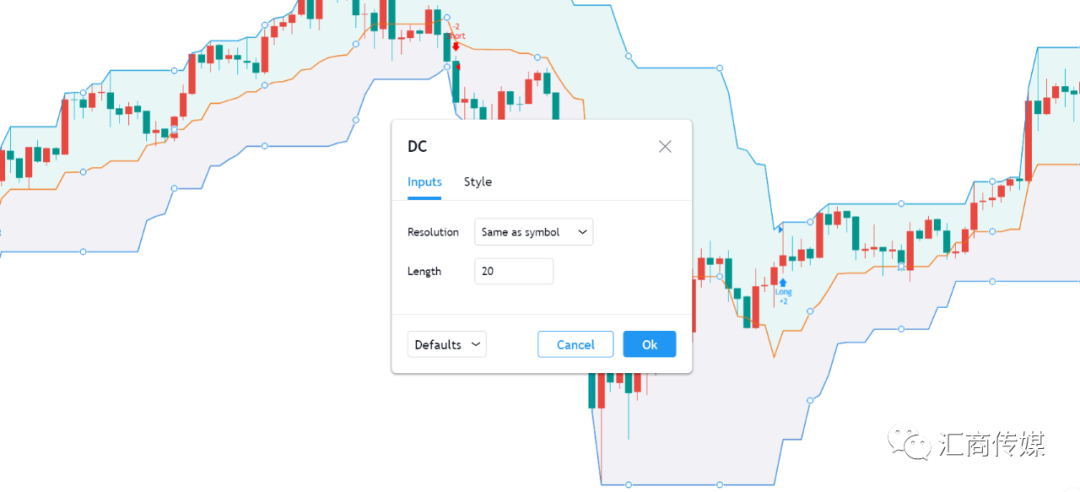Click the chevron arrow inside Resolution box

[583, 232]
